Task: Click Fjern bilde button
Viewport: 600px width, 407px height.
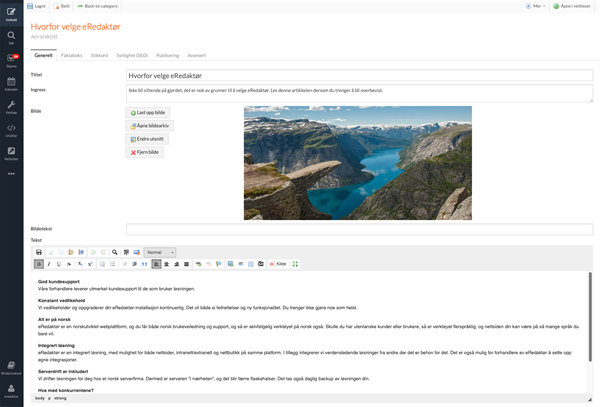Action: tap(145, 152)
